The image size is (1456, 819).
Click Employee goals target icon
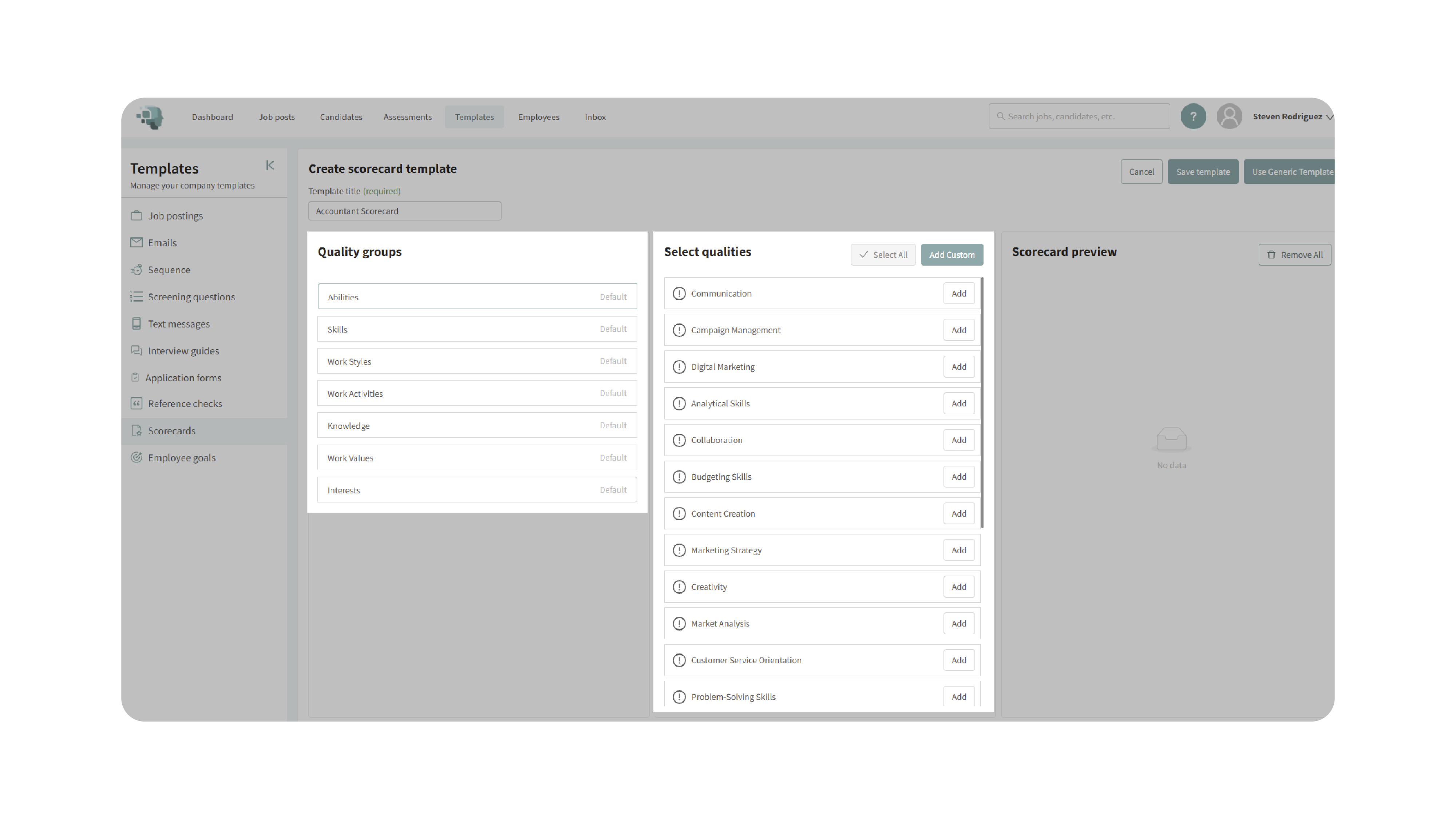pos(136,457)
